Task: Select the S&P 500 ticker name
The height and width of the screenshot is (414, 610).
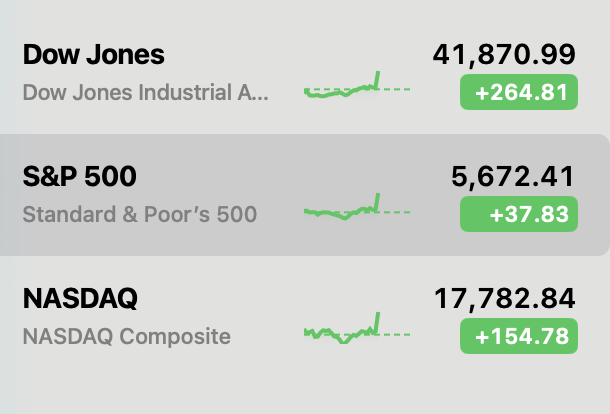Action: click(79, 177)
